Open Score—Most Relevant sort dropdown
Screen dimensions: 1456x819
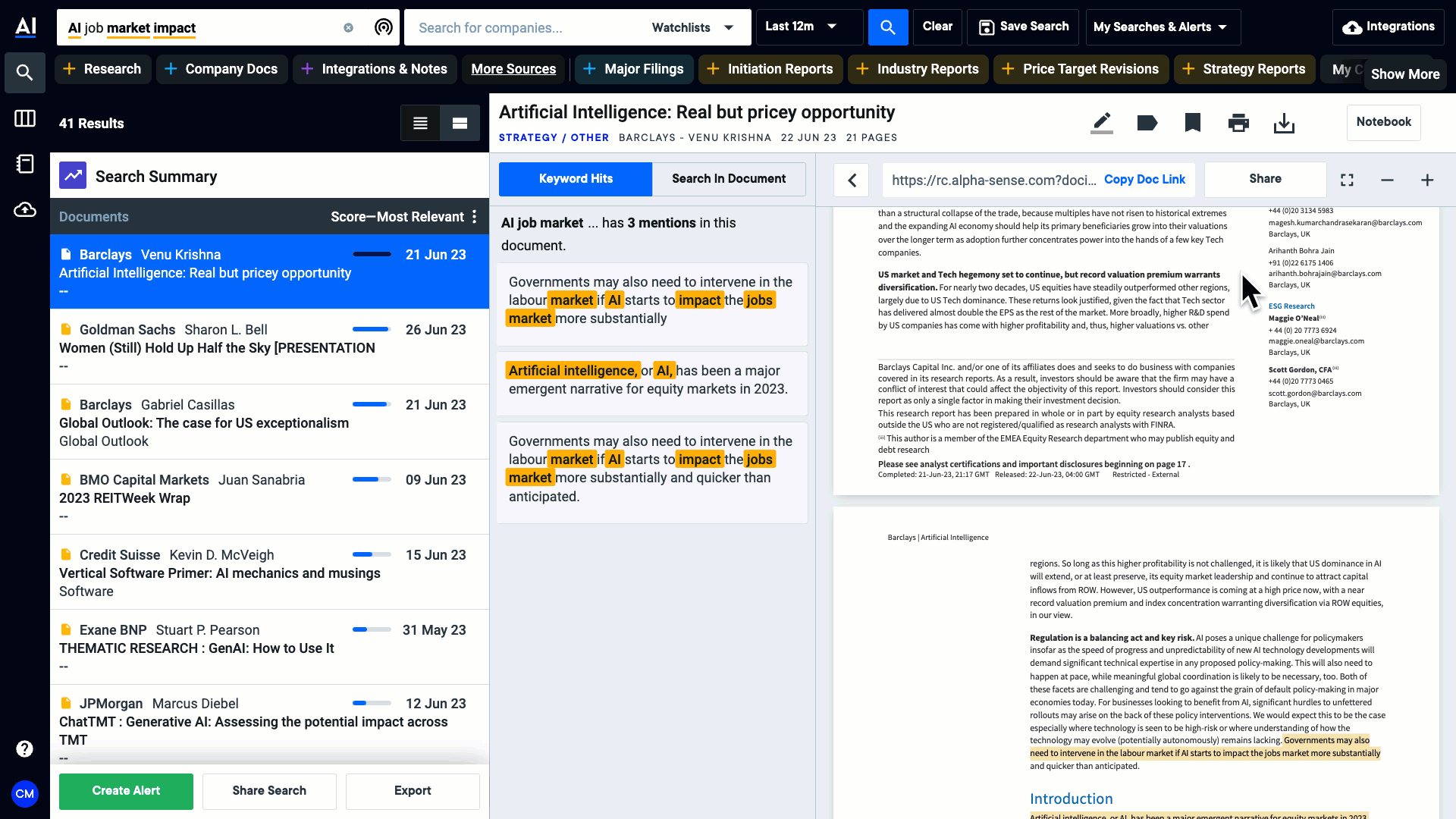click(397, 217)
